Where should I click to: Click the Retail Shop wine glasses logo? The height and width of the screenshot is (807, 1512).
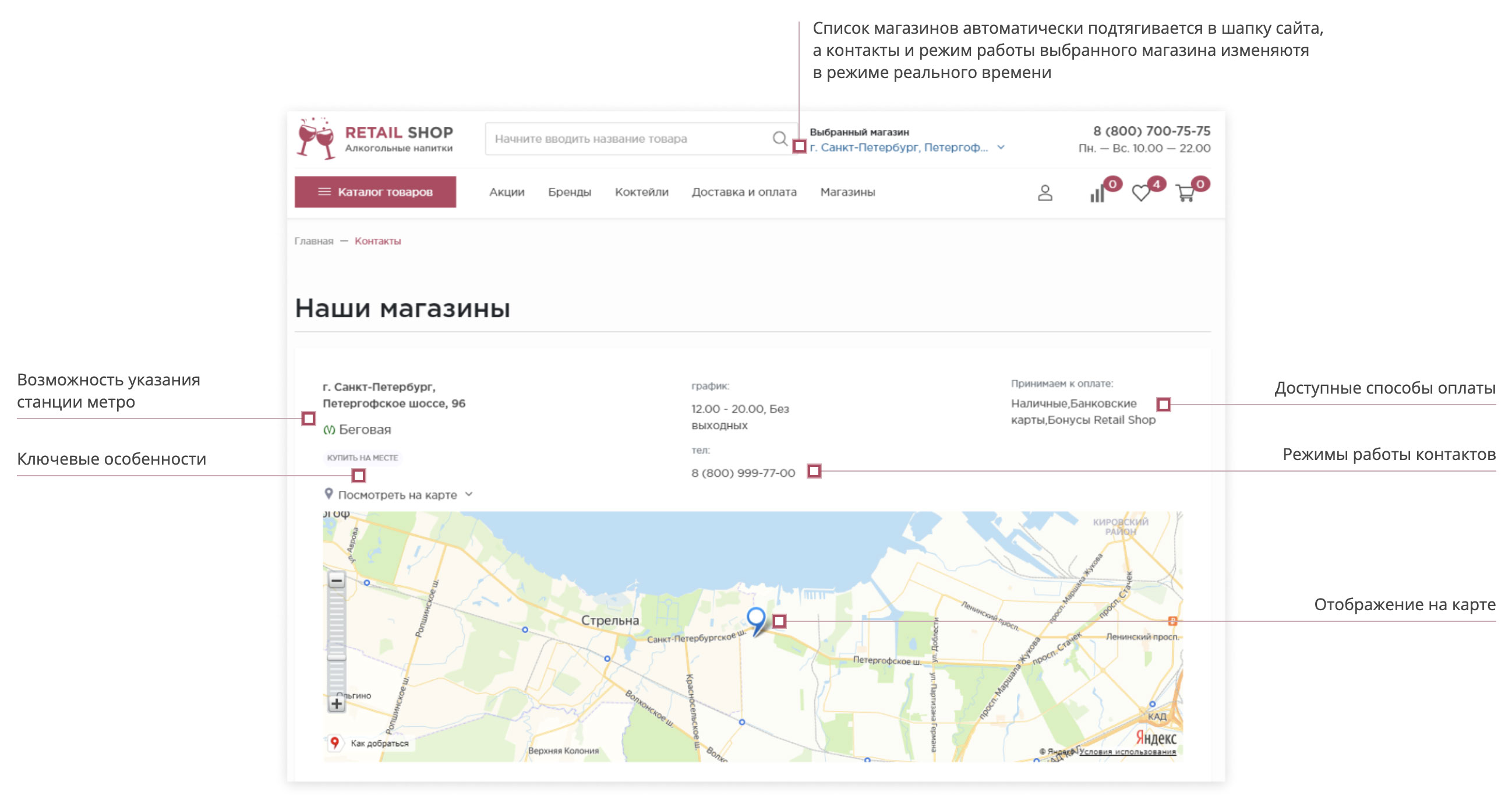(x=316, y=139)
